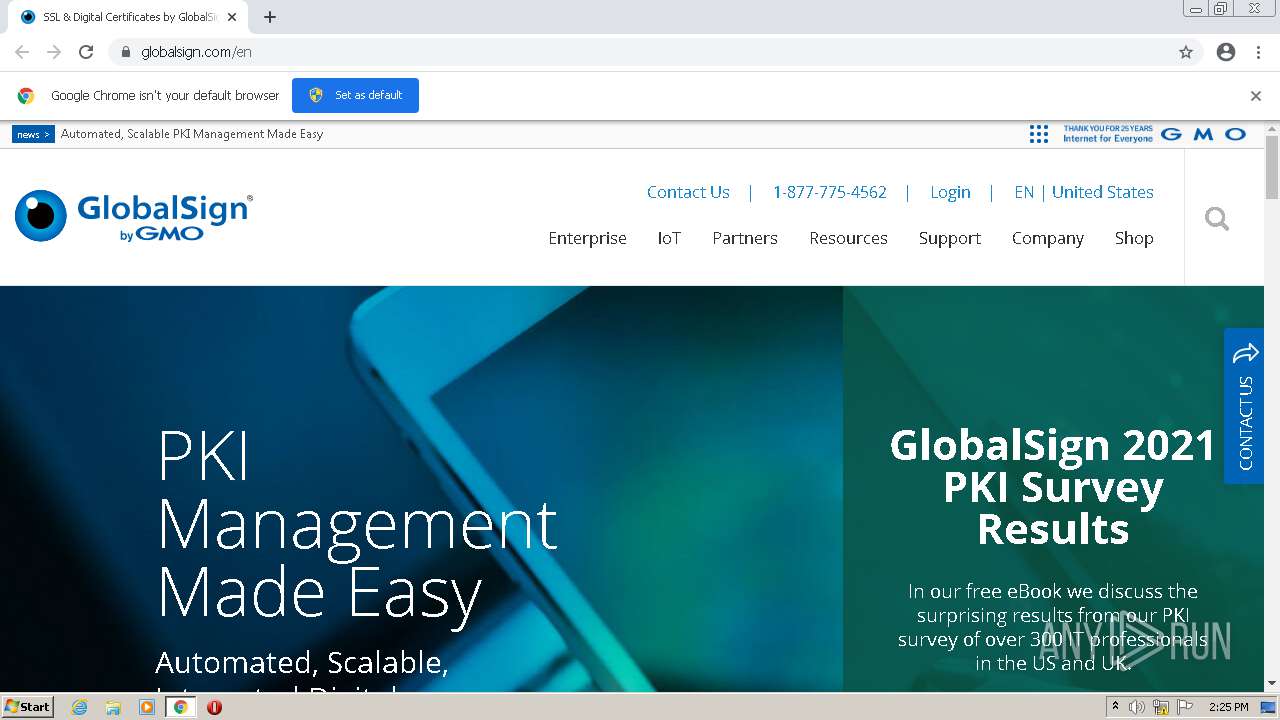Open the IoT menu
The width and height of the screenshot is (1280, 720).
(x=669, y=238)
